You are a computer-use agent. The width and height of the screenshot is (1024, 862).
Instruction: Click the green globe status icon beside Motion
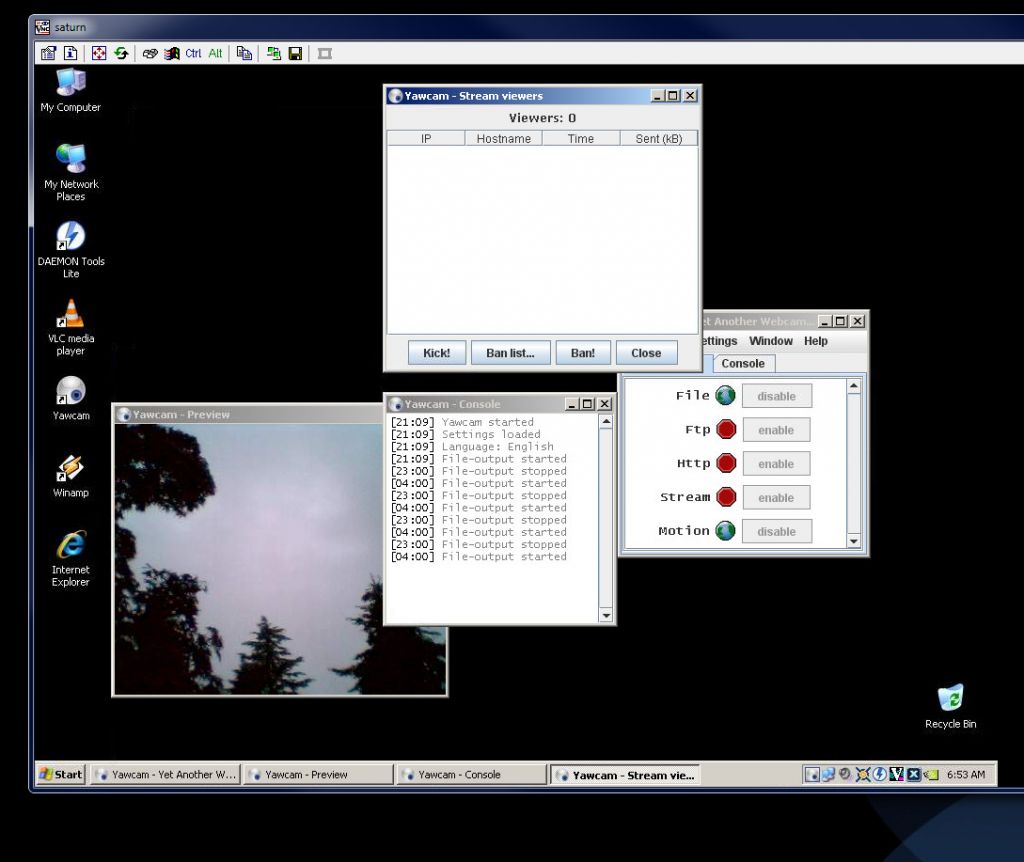click(x=726, y=531)
